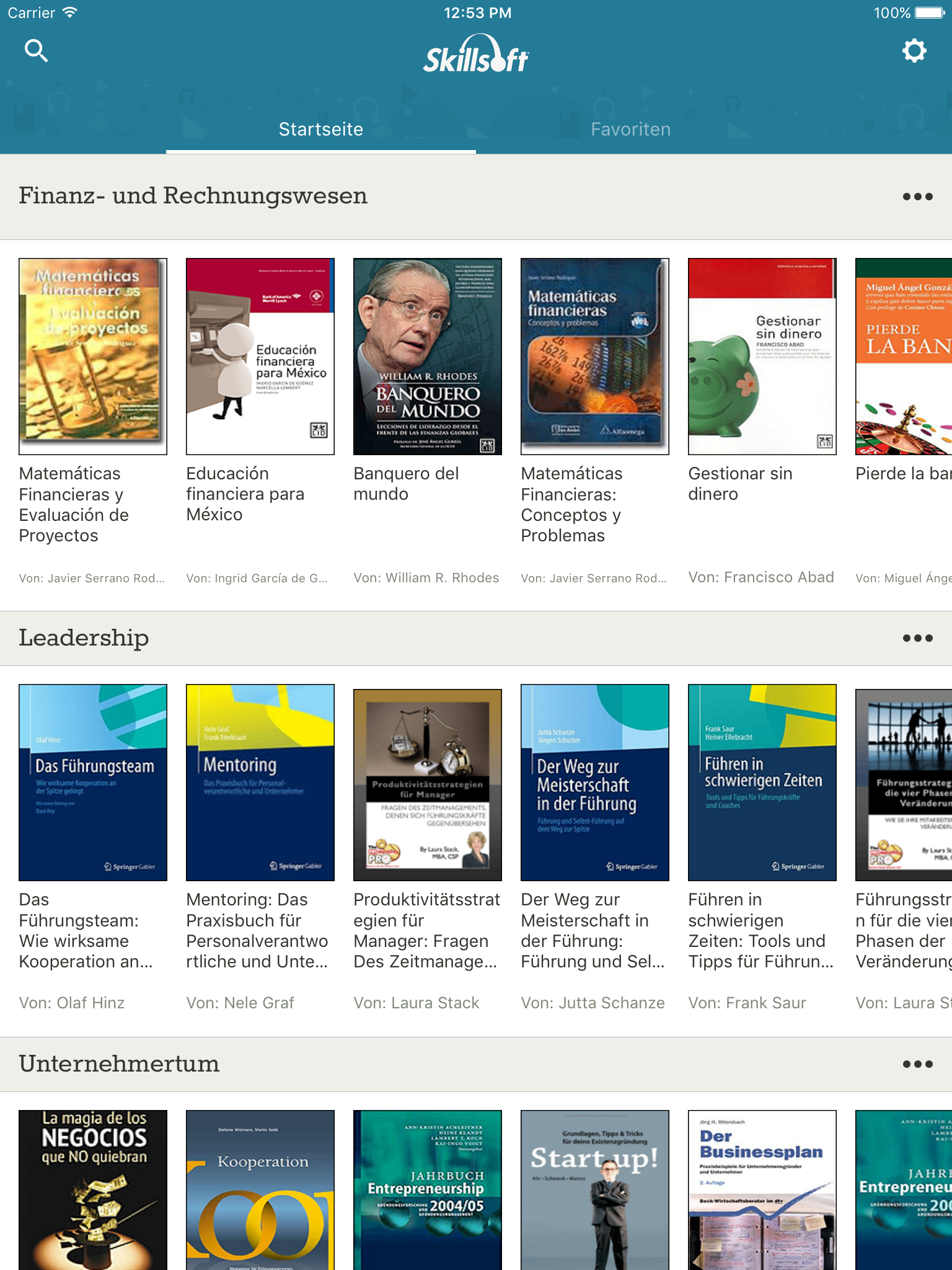This screenshot has width=952, height=1270.
Task: Switch to the Startseite tab
Action: point(321,129)
